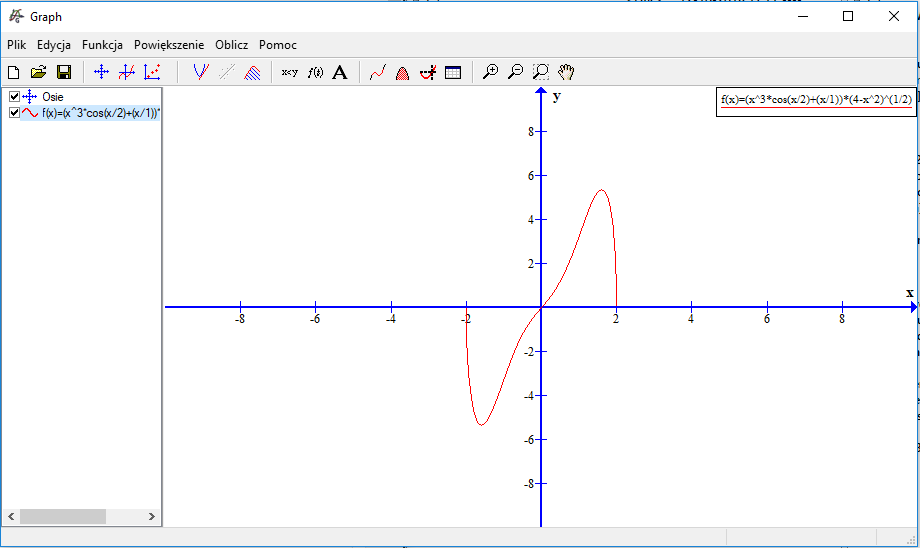Click the right arrow of horizontal scrollbar

point(152,517)
